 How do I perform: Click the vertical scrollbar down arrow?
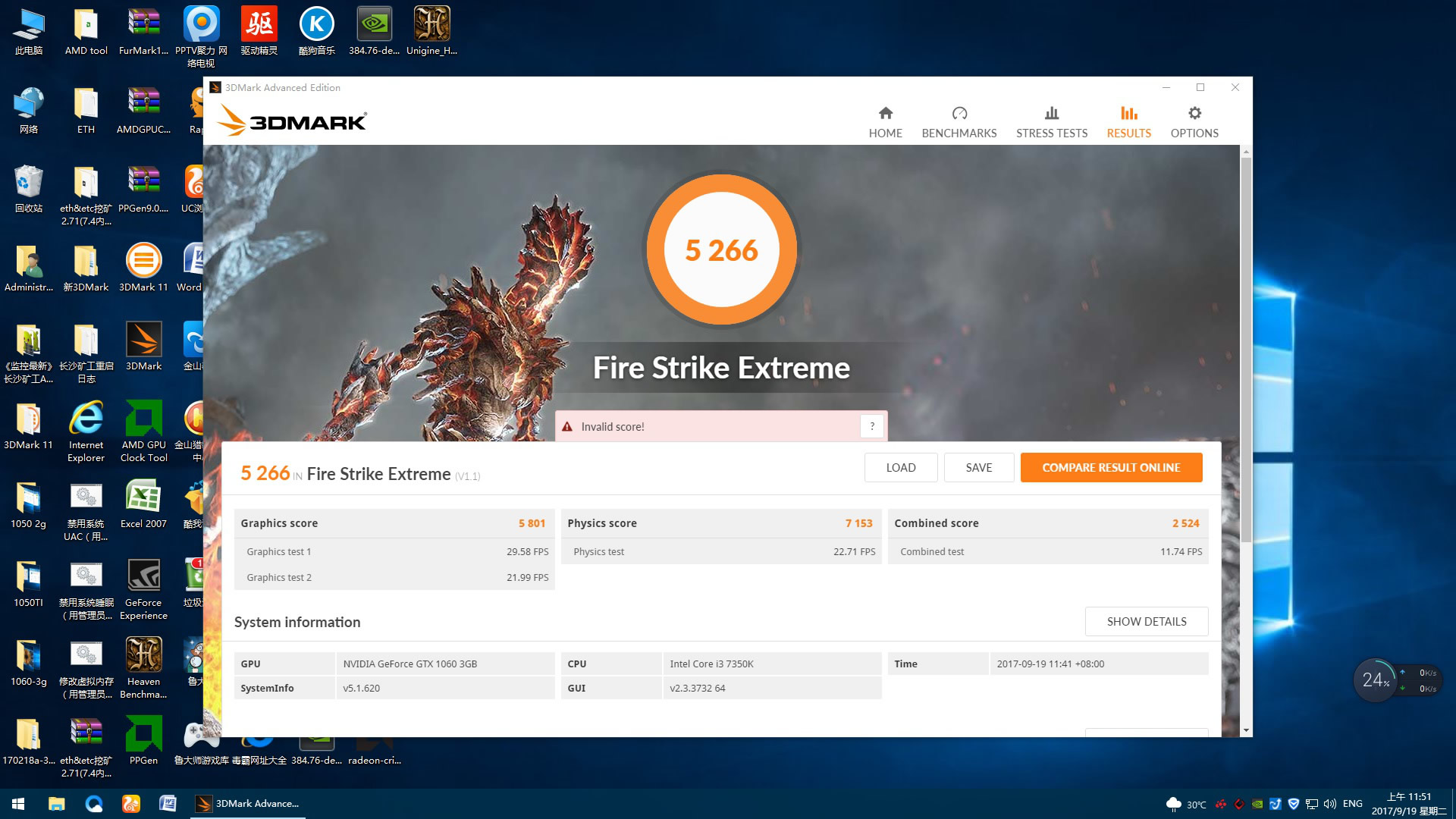point(1246,730)
